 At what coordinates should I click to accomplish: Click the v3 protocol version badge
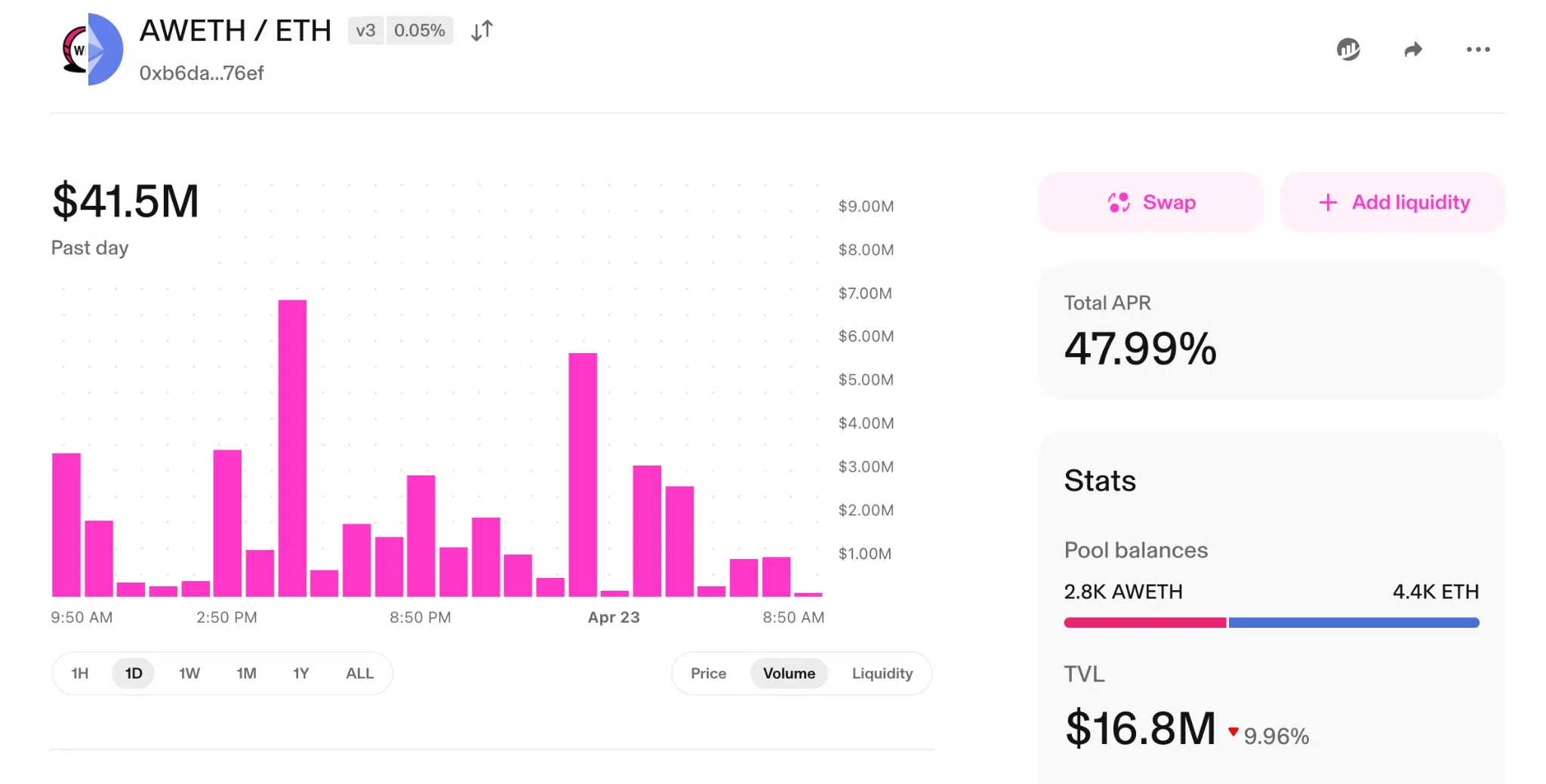tap(366, 31)
